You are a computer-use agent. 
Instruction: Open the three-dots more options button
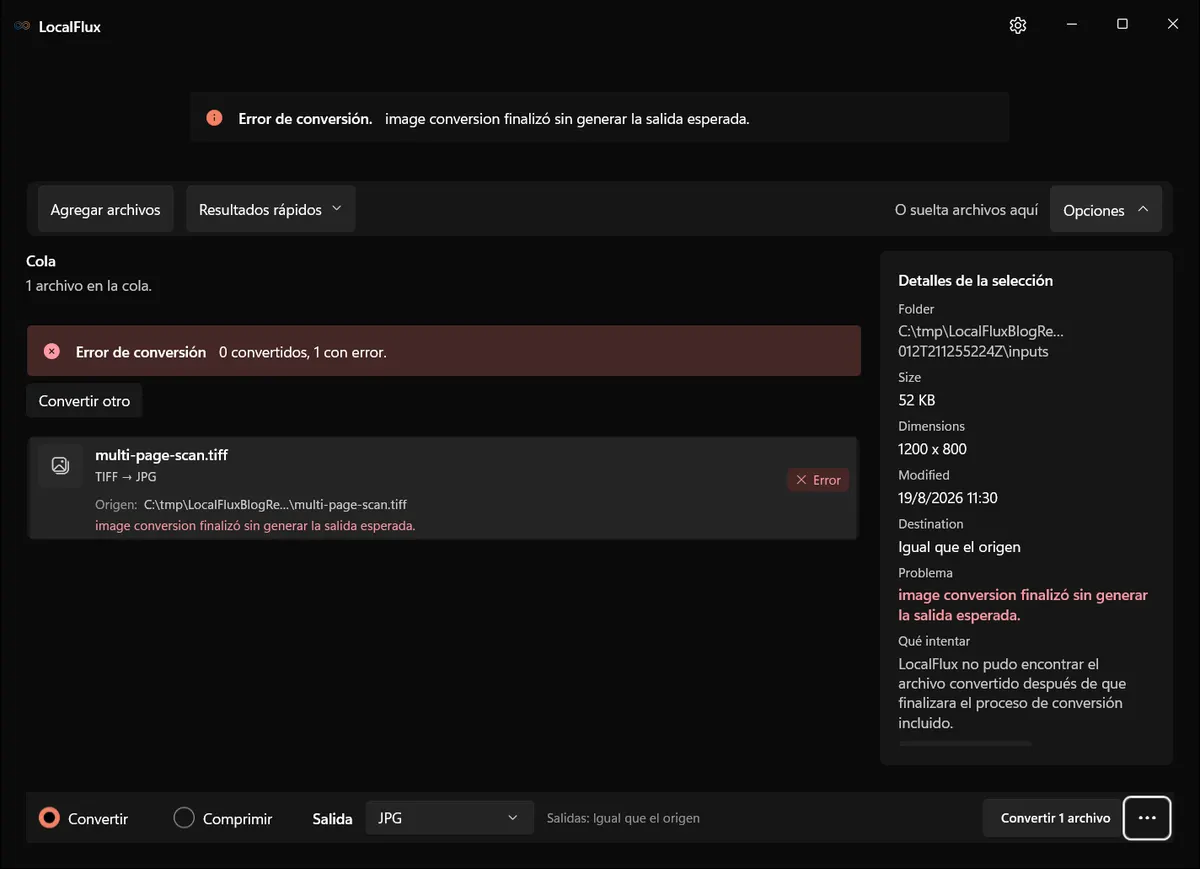1147,818
